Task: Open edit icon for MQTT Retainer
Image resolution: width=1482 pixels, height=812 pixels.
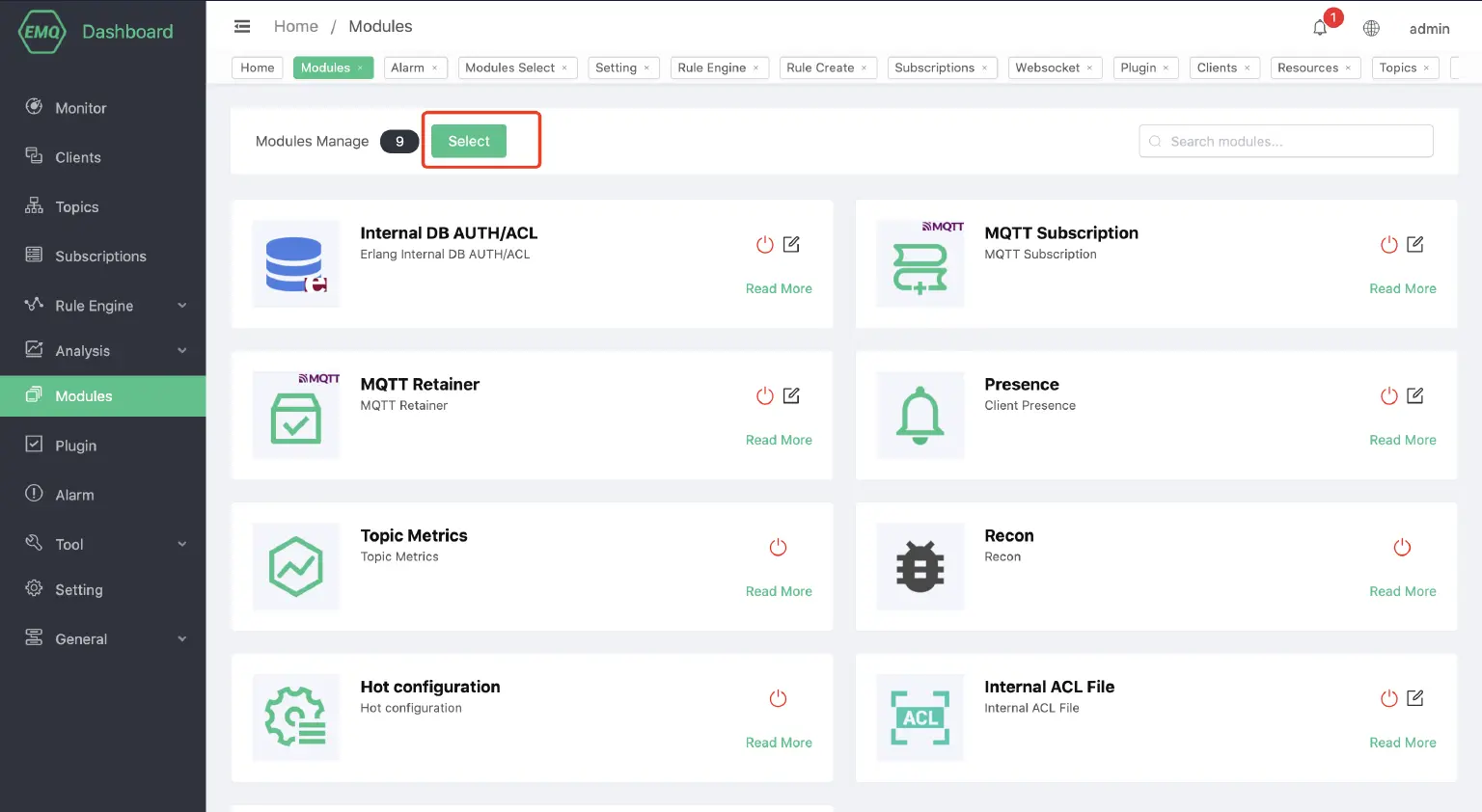Action: (791, 395)
